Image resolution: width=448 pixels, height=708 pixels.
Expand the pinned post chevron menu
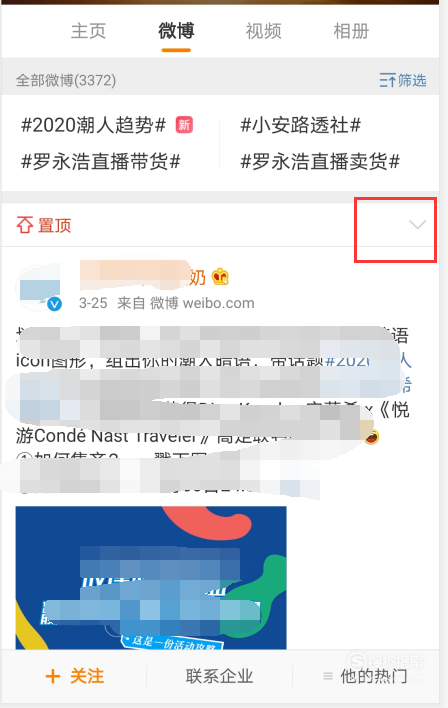417,224
